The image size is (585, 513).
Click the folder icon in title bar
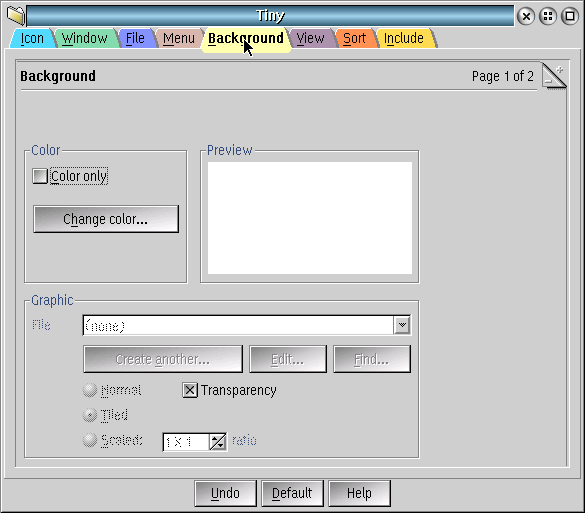pyautogui.click(x=16, y=15)
